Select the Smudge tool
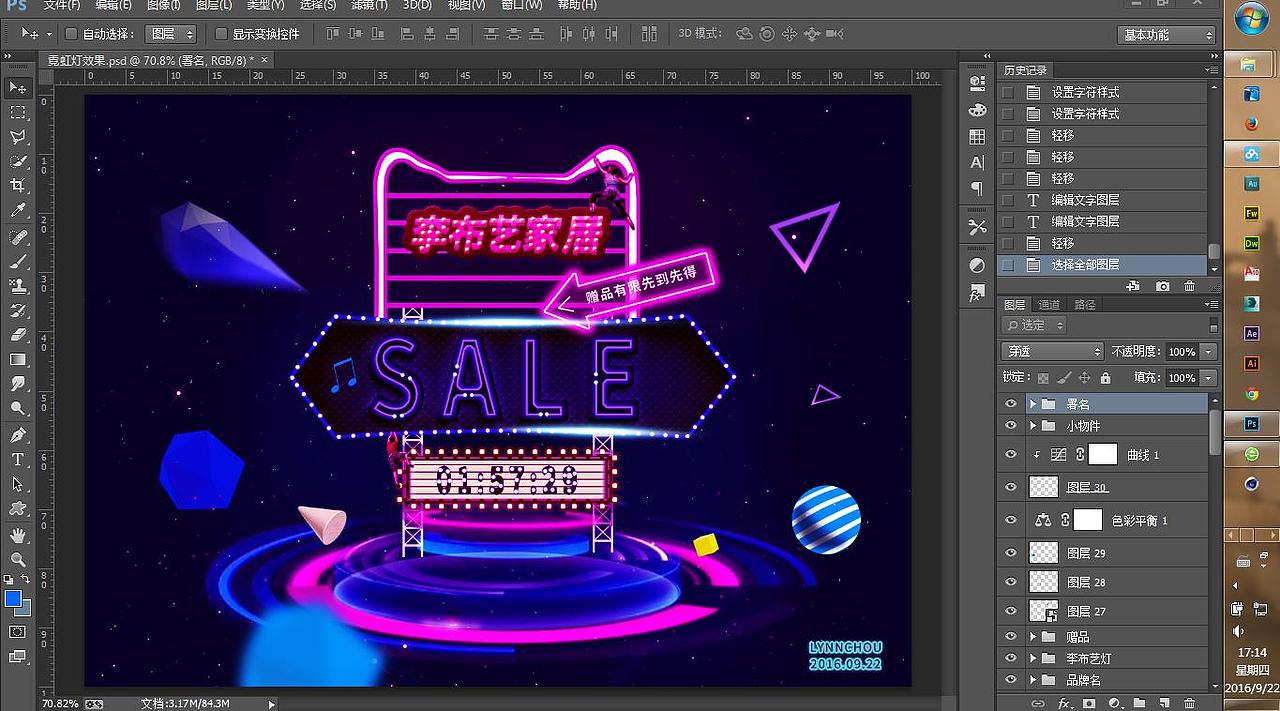 [x=18, y=384]
